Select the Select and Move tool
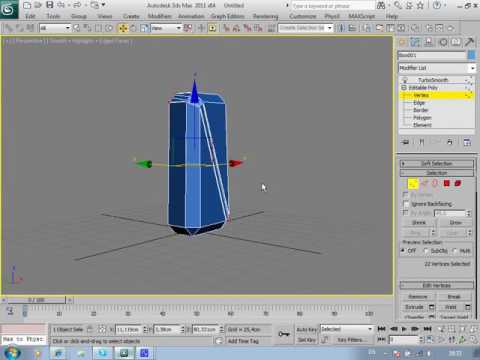The image size is (480, 360). (123, 28)
